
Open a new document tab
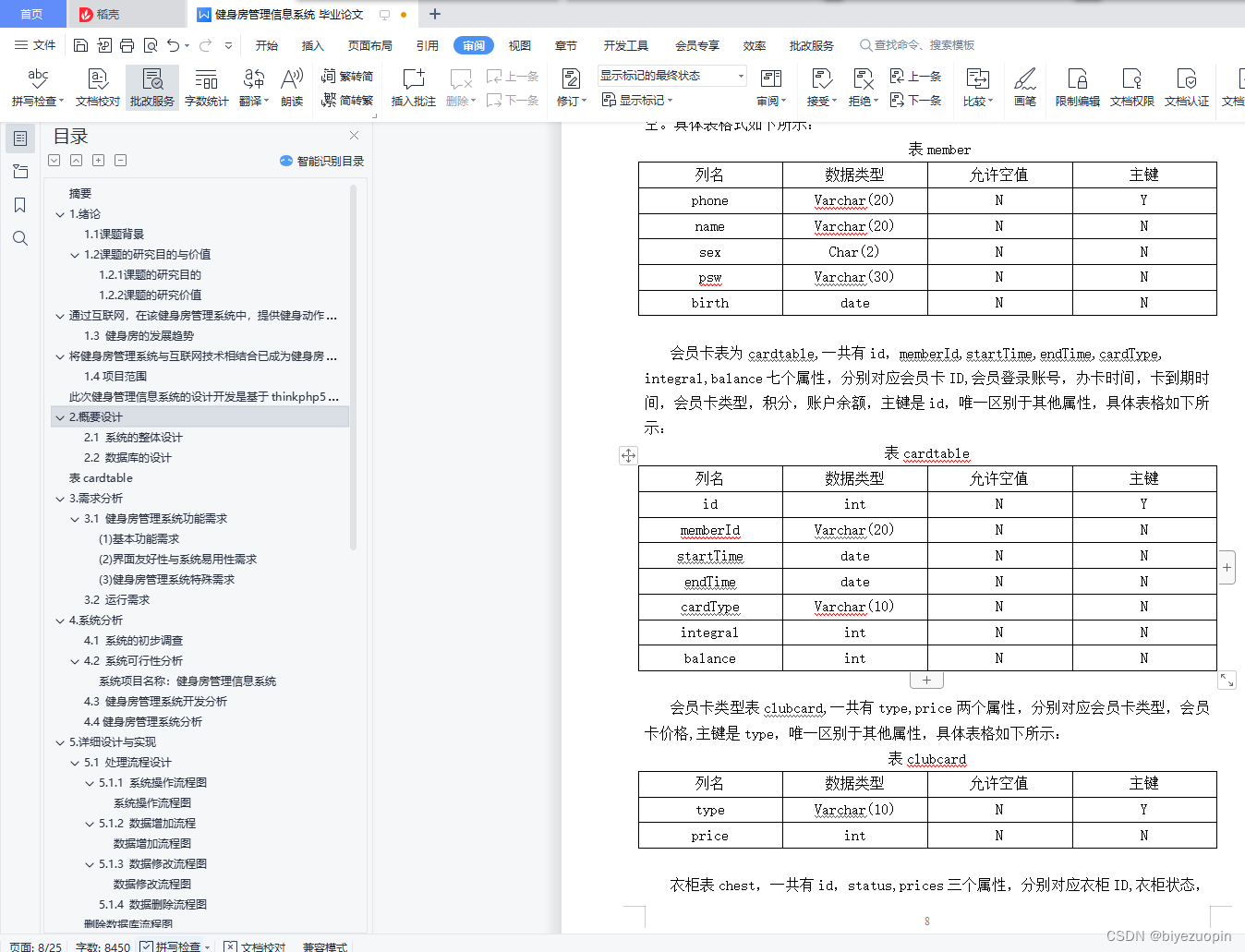[x=435, y=14]
